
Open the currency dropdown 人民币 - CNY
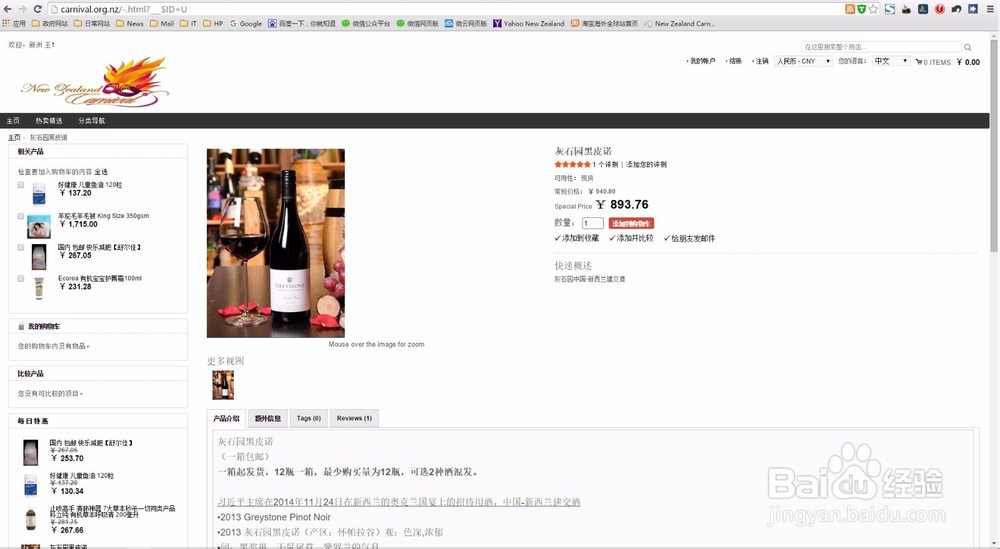click(x=804, y=61)
